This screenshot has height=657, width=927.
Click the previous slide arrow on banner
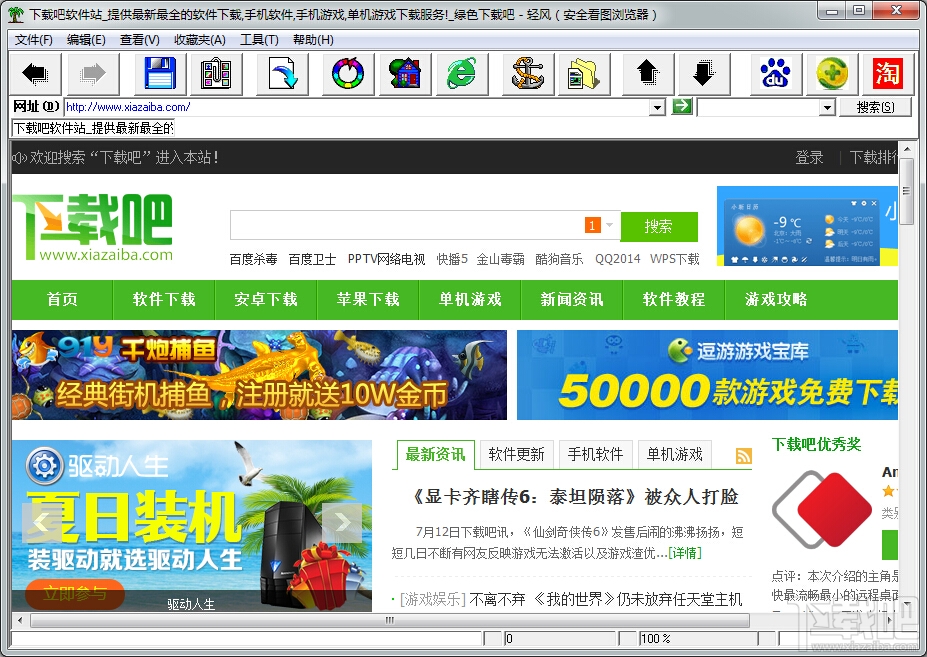(x=41, y=523)
